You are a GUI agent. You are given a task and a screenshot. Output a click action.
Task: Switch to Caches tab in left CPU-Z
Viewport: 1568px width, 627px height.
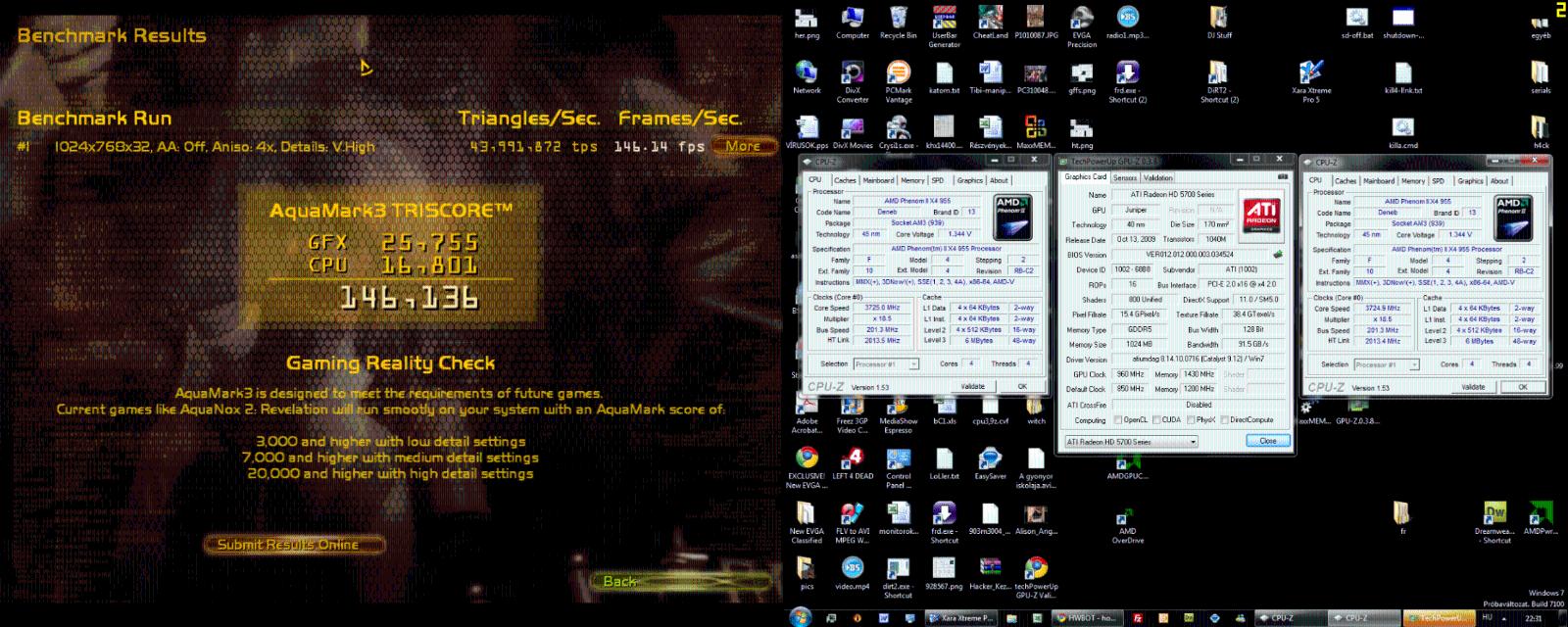point(845,180)
